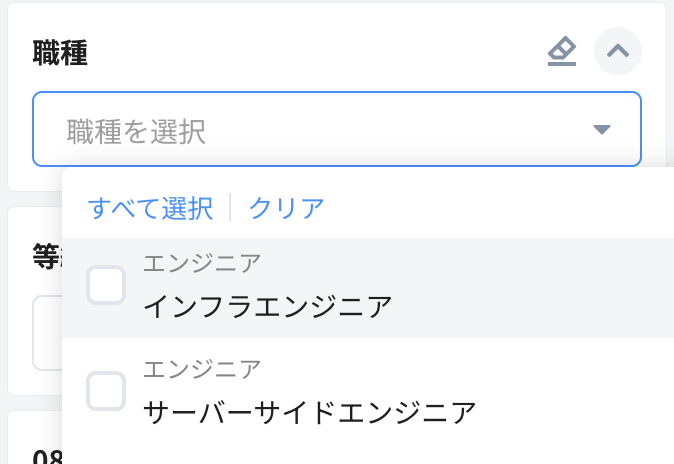Image resolution: width=674 pixels, height=464 pixels.
Task: Click the highlighted インフラエンジニア row background
Action: click(540, 288)
